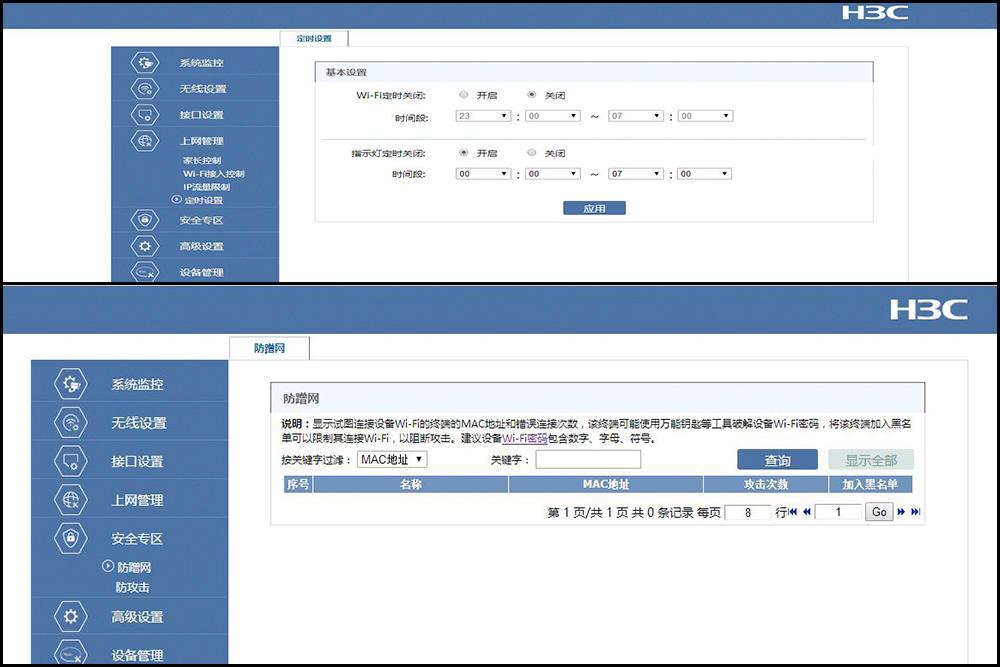Open Wi-Fi end hour dropdown showing 07

(x=636, y=115)
